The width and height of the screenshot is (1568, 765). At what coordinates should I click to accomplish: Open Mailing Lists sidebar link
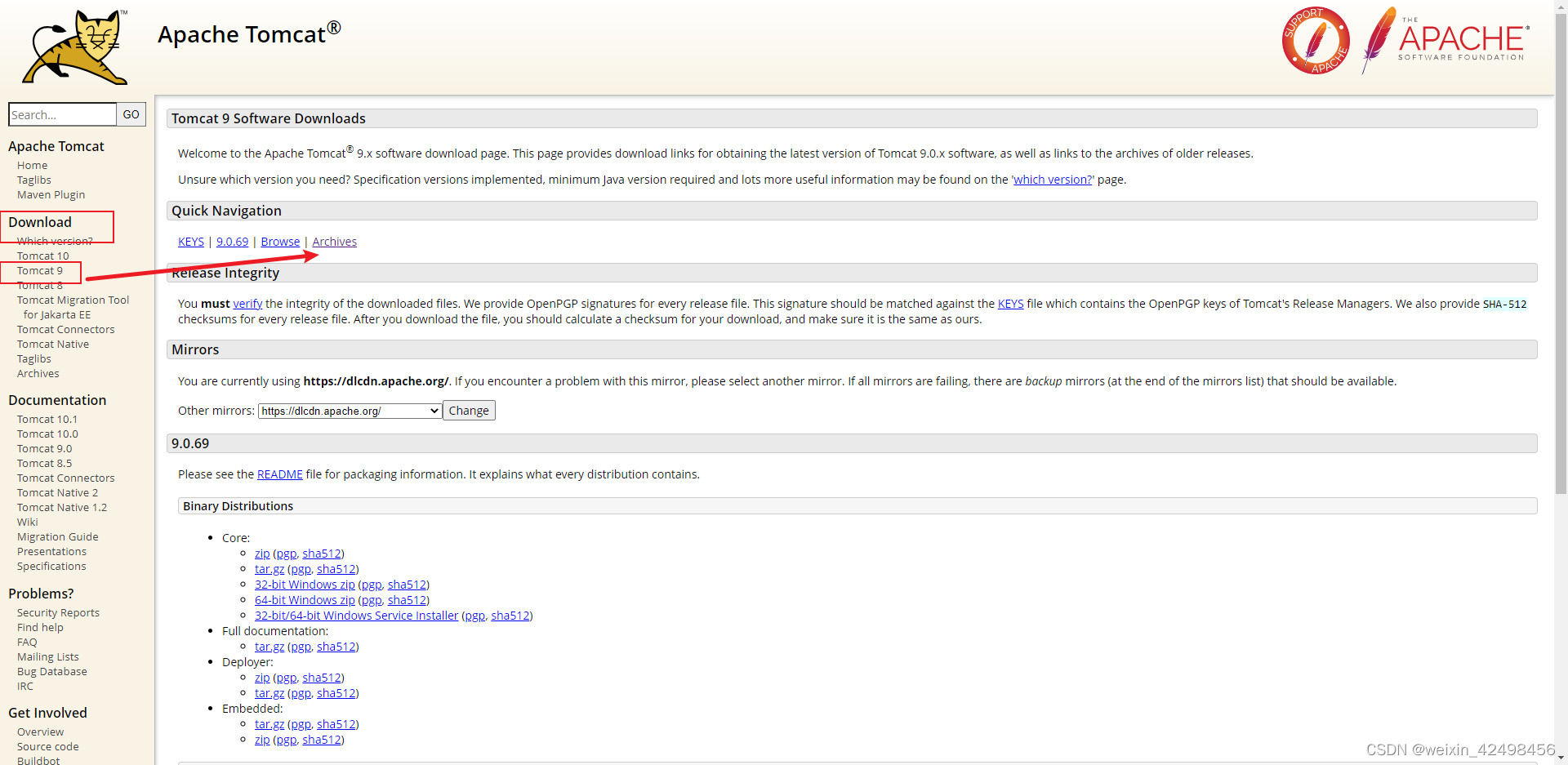(48, 656)
